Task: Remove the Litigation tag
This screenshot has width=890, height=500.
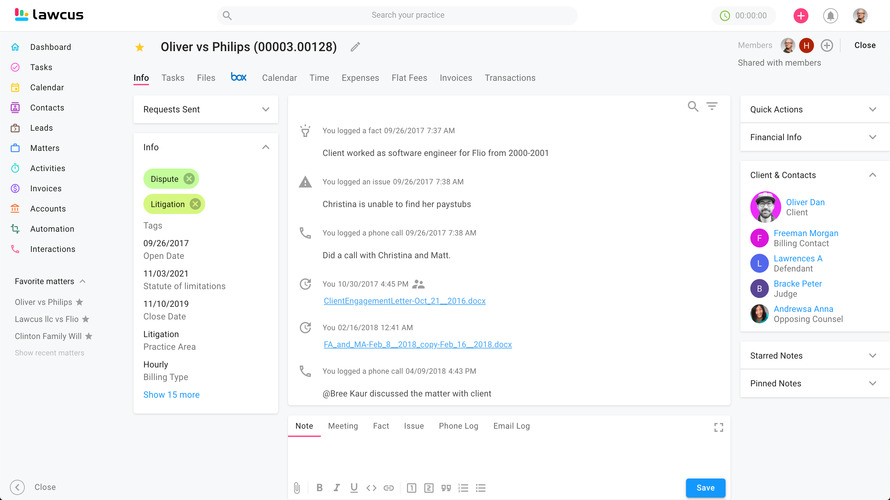Action: [x=195, y=204]
